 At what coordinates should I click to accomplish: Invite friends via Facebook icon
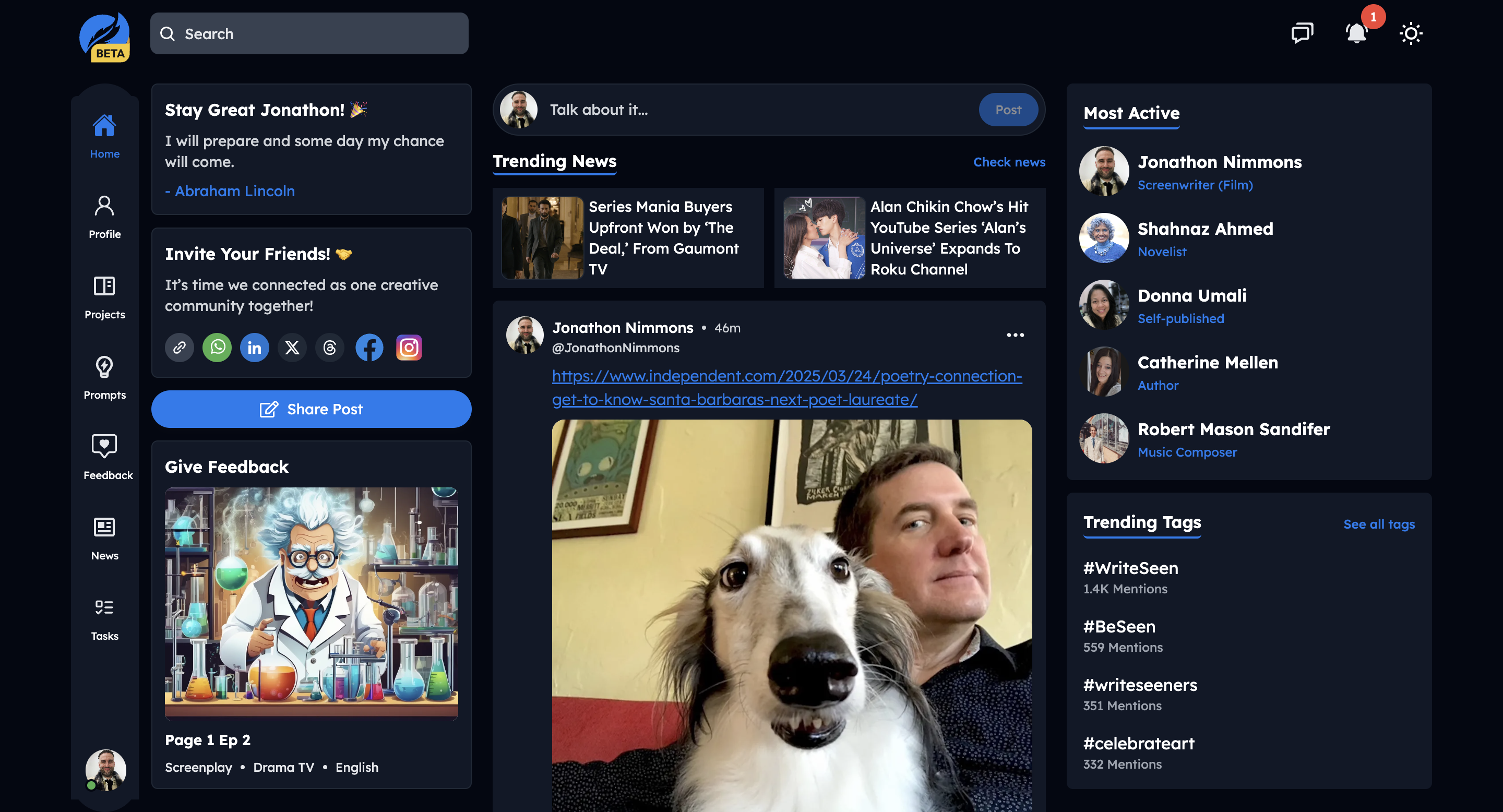369,348
